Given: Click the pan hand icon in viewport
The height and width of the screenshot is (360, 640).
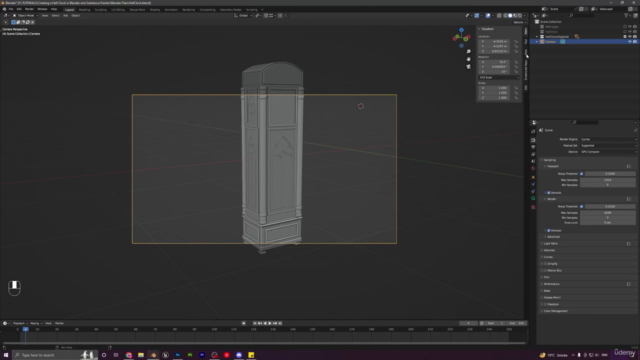Looking at the screenshot, I should (469, 59).
